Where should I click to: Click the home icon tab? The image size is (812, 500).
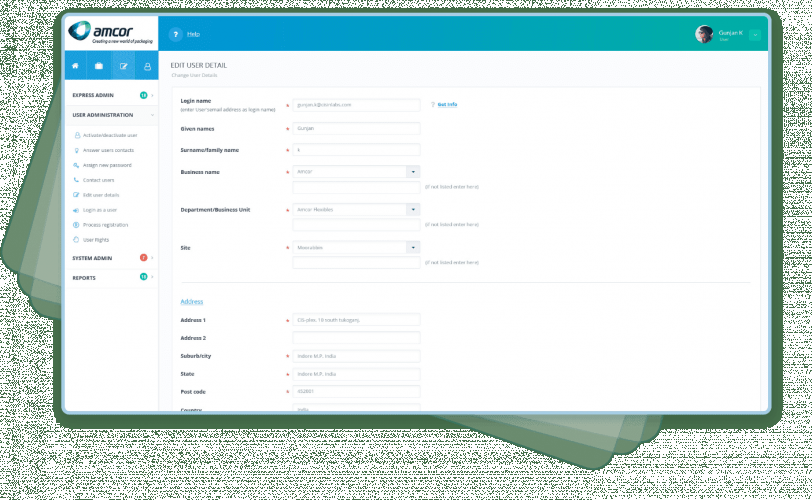(76, 66)
